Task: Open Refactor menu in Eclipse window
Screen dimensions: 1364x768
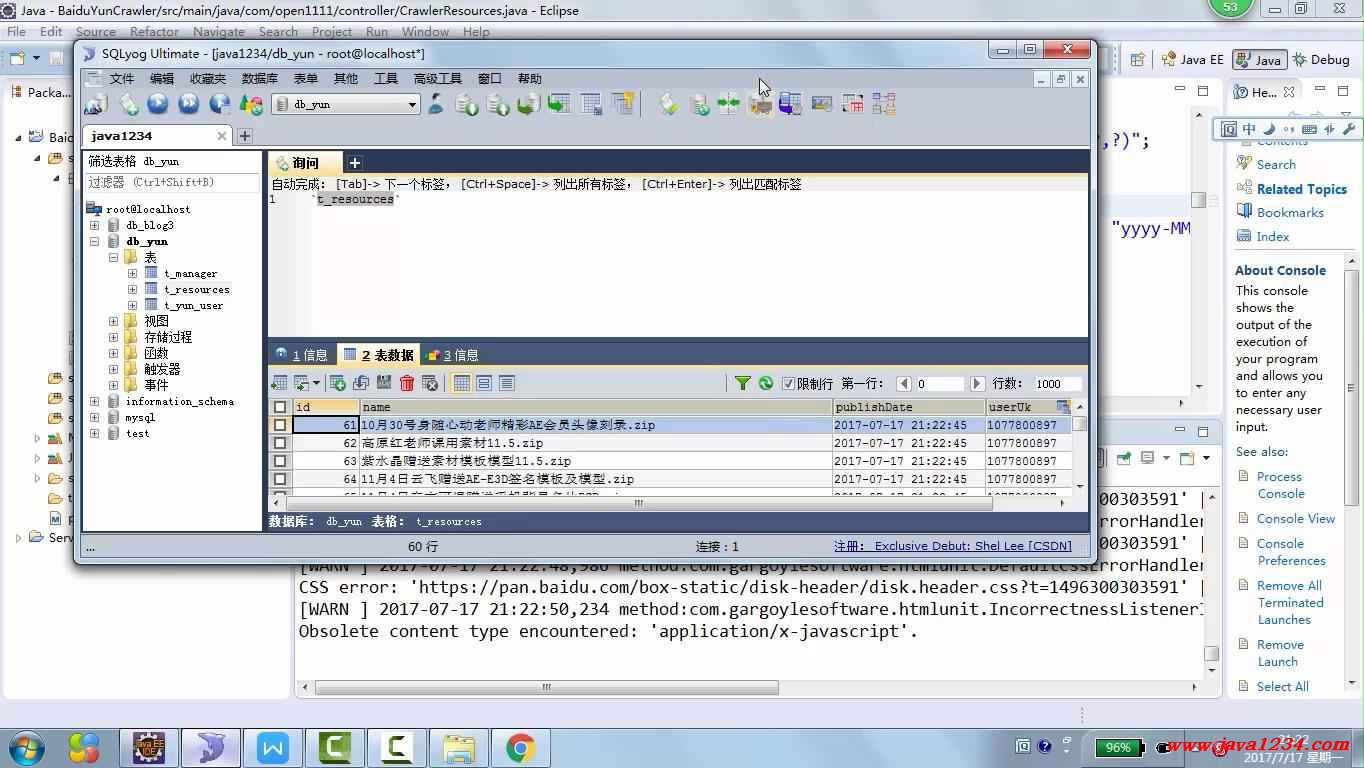Action: 154,32
